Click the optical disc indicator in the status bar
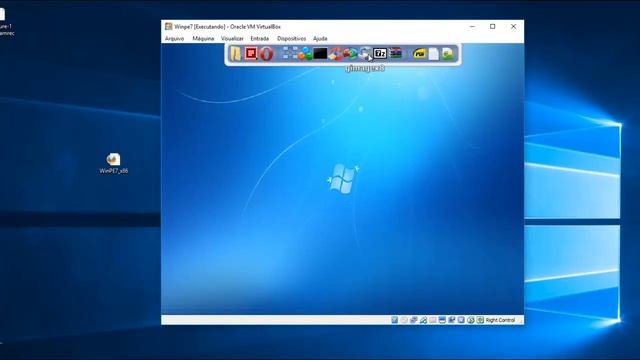Viewport: 640px width, 360px height. tap(404, 320)
